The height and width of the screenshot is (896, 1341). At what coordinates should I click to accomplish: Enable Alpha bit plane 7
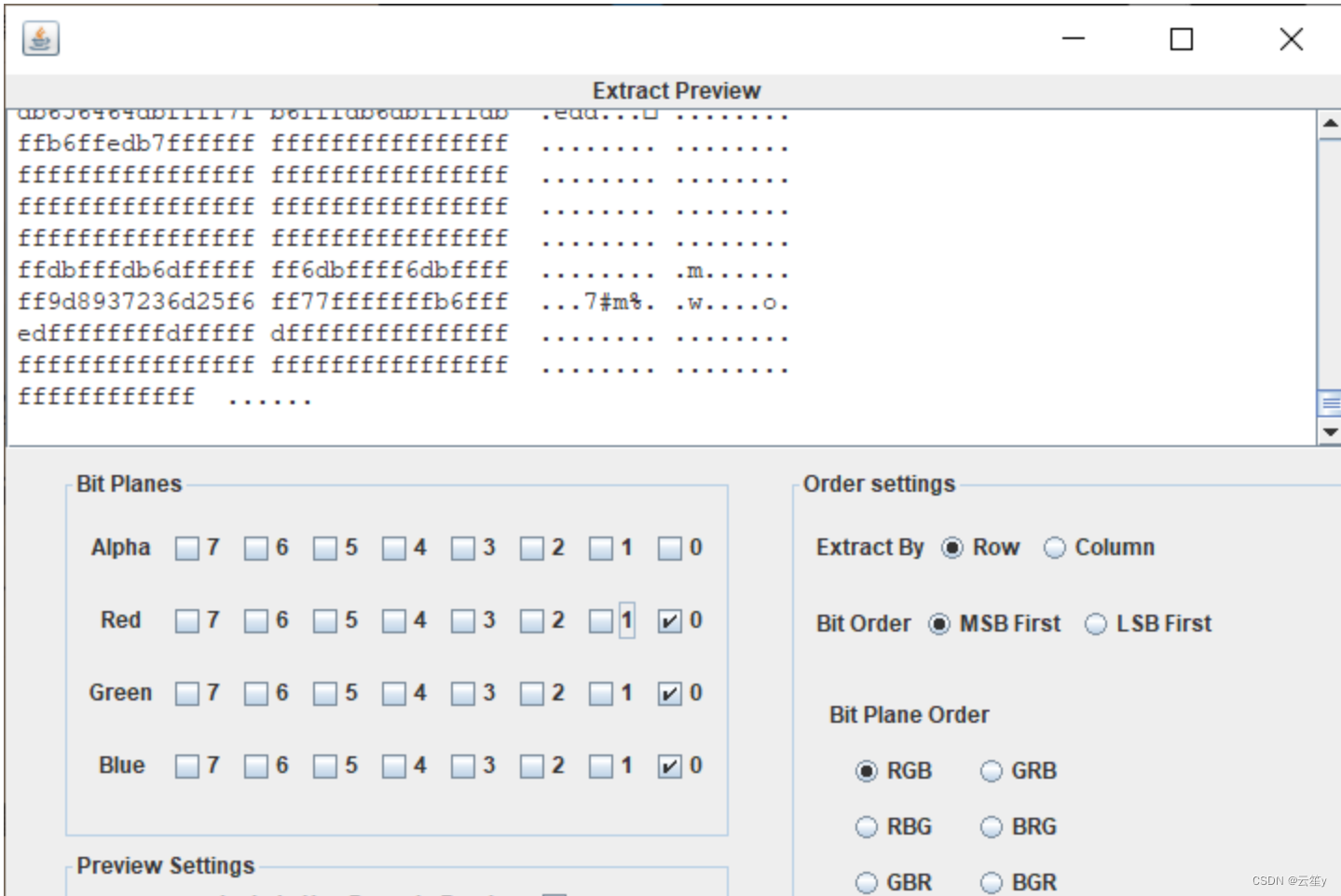point(187,549)
